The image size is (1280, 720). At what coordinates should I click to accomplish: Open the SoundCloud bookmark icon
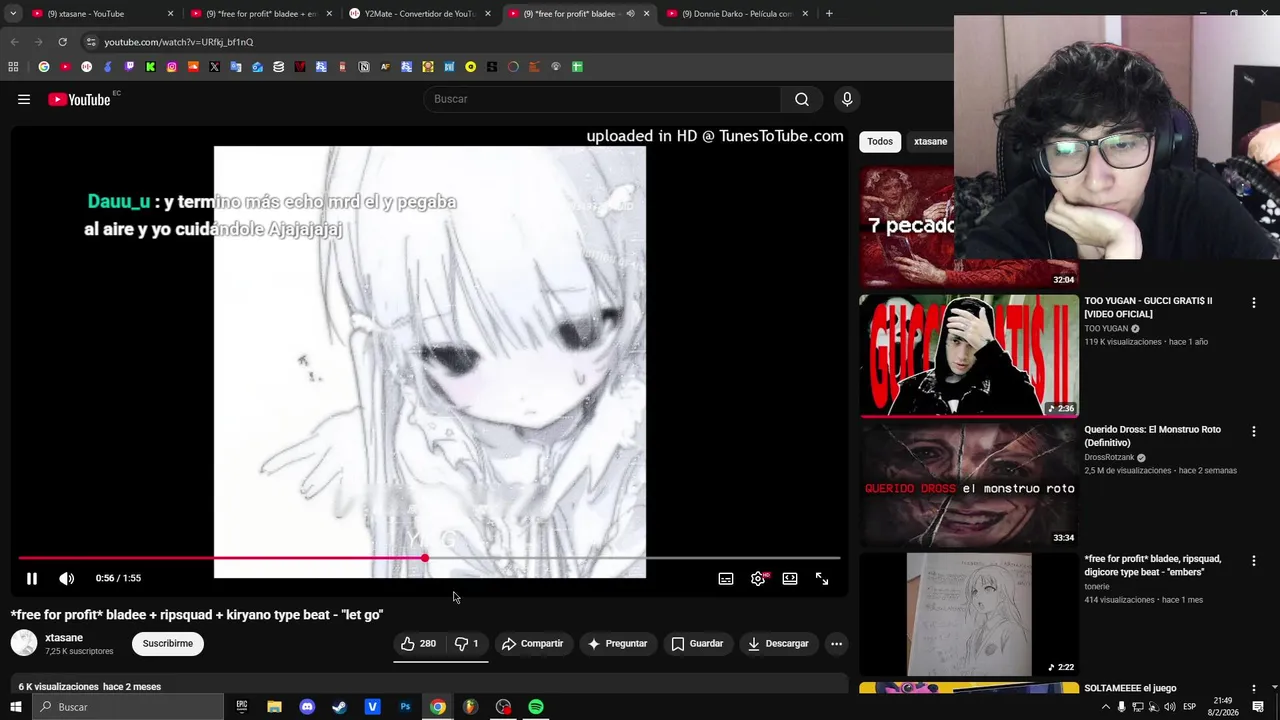pos(193,67)
